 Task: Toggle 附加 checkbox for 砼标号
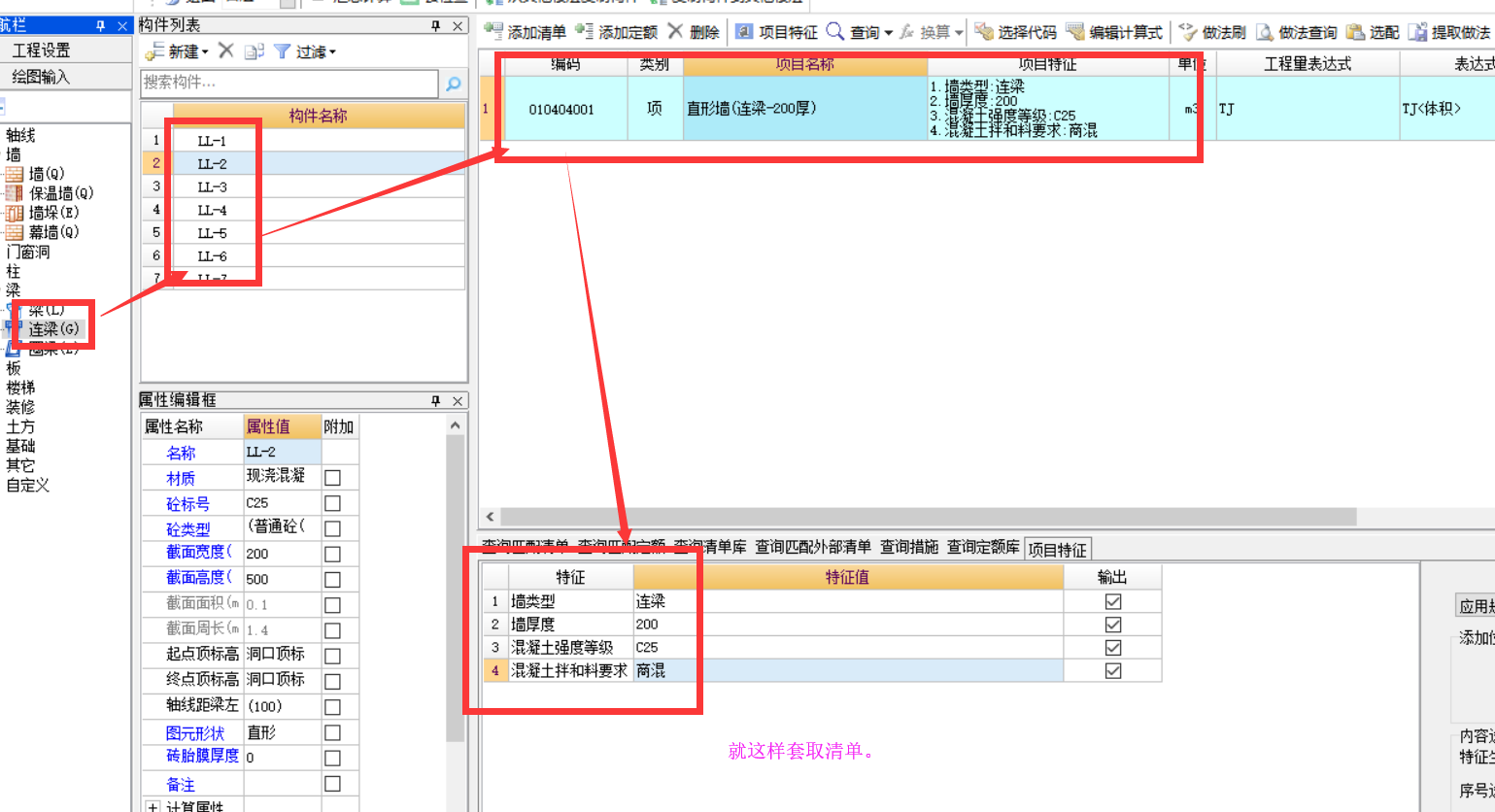(332, 503)
